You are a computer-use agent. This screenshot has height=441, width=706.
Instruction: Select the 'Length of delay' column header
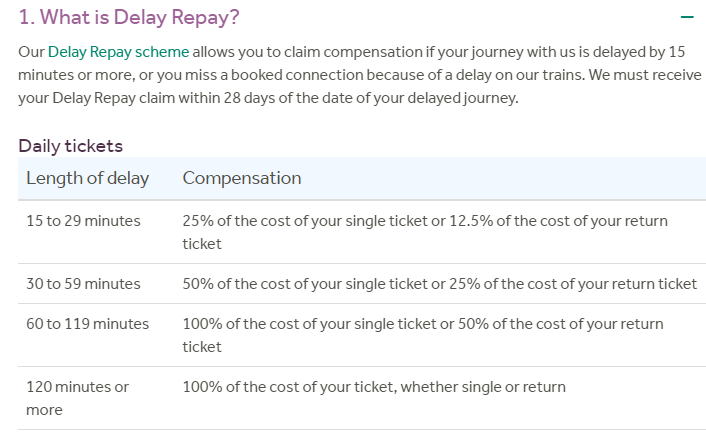tap(87, 178)
